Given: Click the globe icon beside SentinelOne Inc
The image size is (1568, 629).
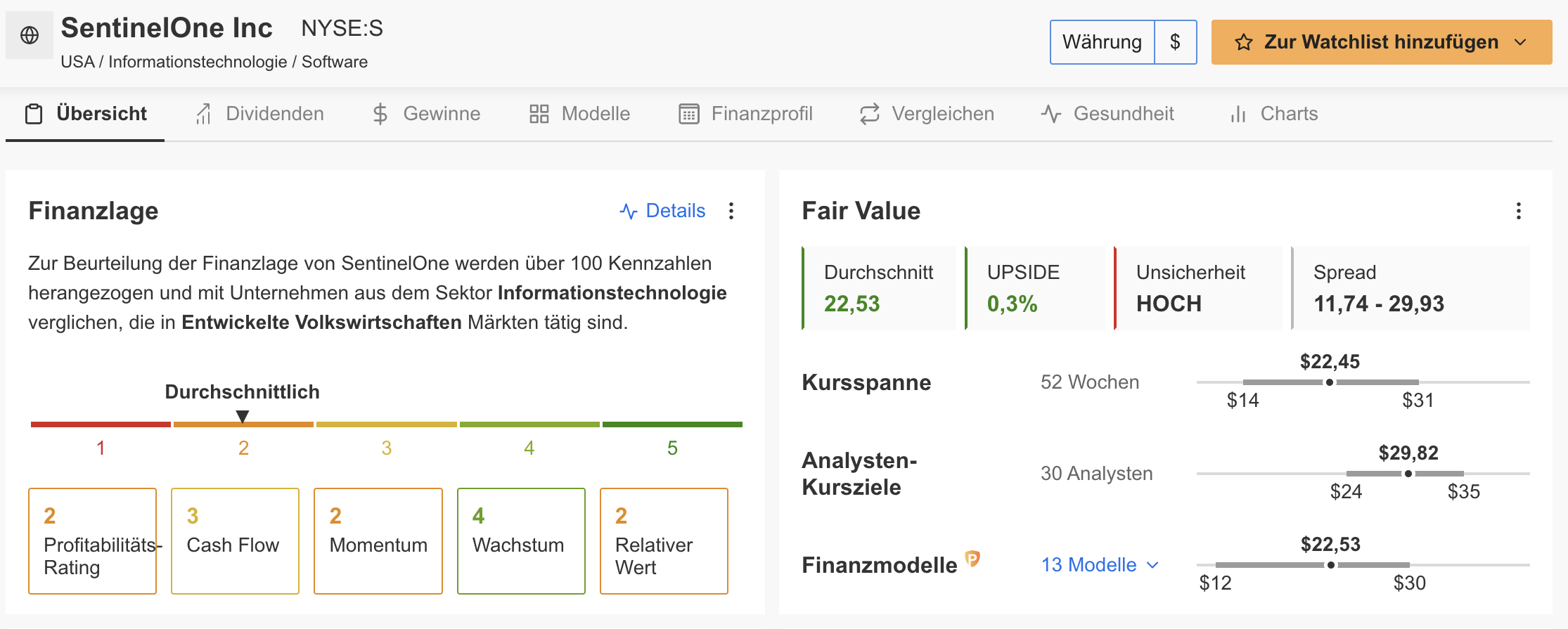Looking at the screenshot, I should (30, 35).
